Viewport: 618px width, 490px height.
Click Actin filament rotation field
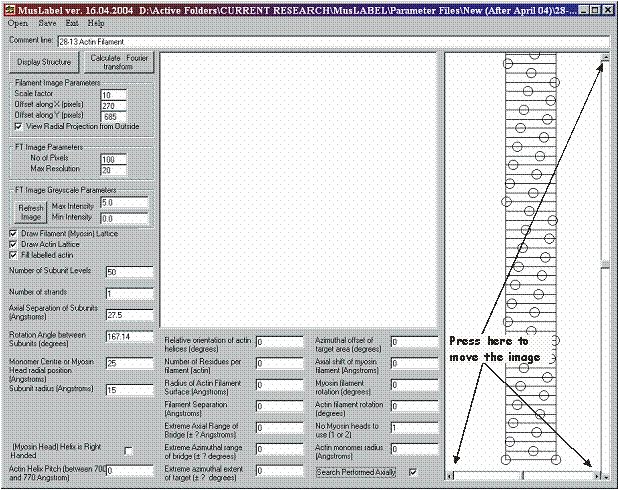pyautogui.click(x=415, y=406)
